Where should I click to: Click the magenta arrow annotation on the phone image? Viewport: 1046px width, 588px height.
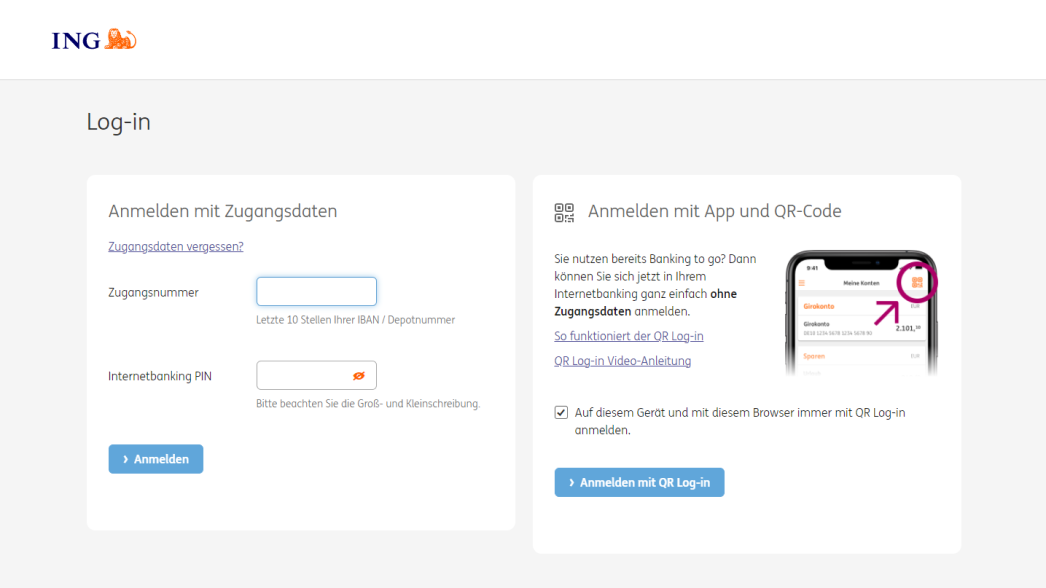click(x=887, y=312)
